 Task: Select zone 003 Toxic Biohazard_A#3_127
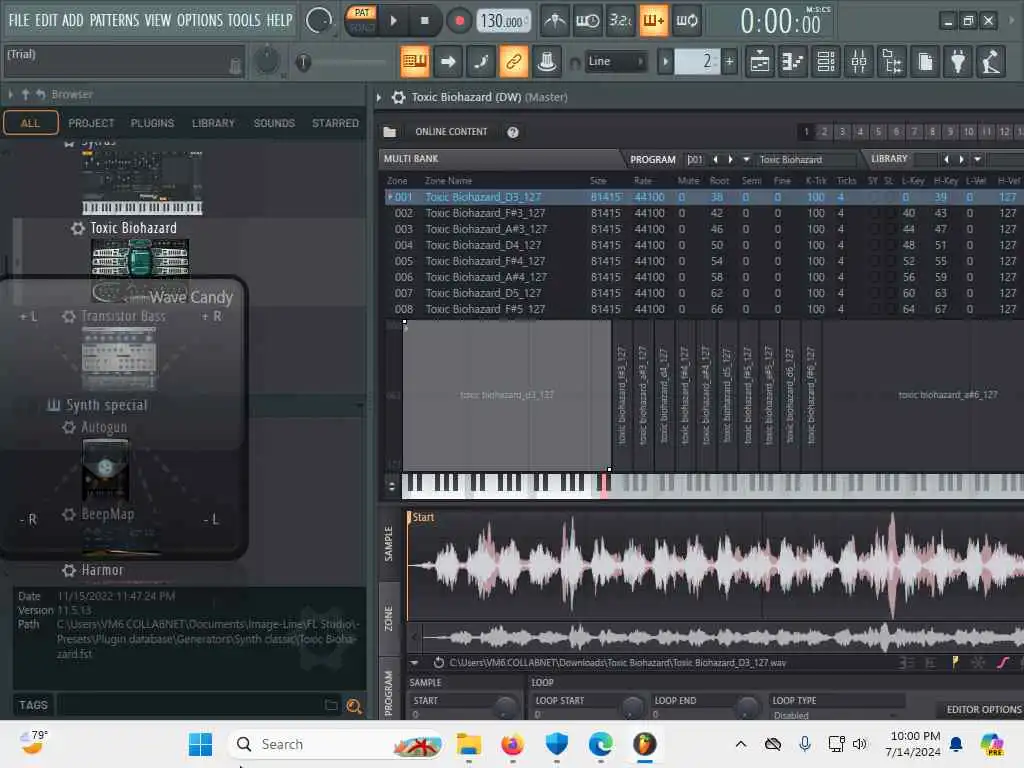coord(704,229)
